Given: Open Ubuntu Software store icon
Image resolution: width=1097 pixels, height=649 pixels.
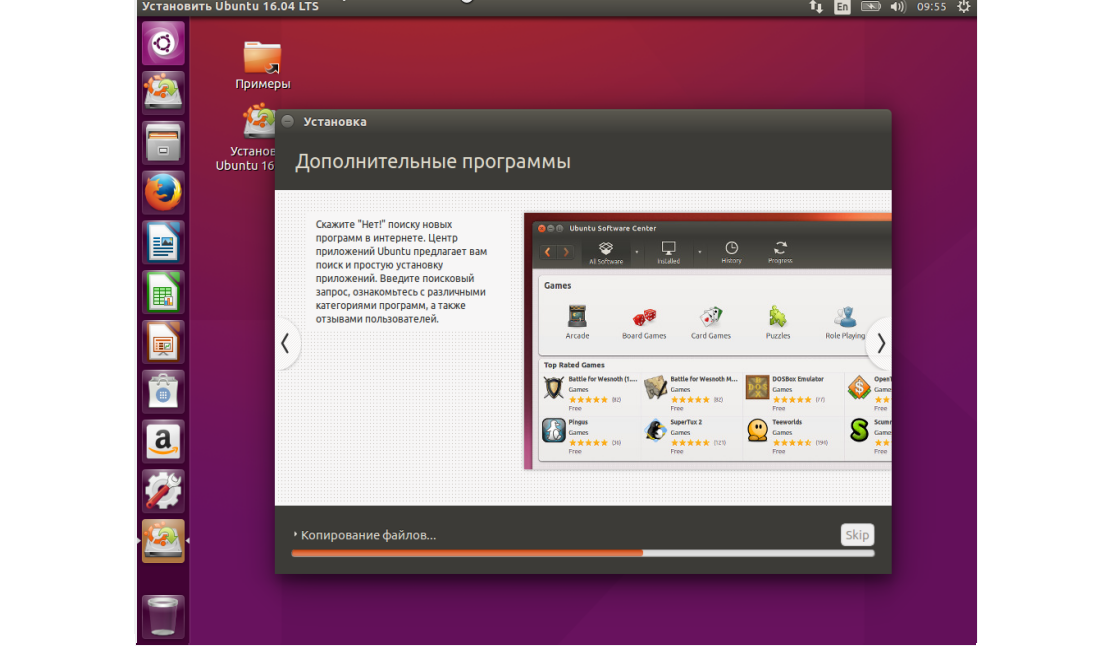Looking at the screenshot, I should point(163,391).
